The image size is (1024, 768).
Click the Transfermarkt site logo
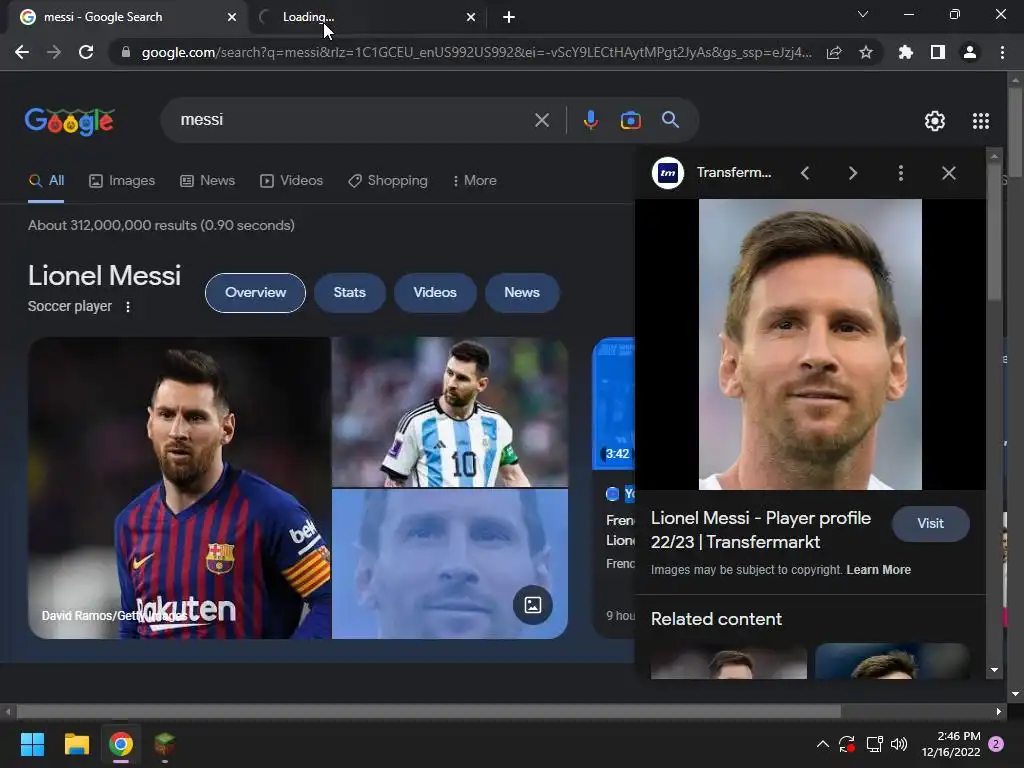click(x=668, y=173)
